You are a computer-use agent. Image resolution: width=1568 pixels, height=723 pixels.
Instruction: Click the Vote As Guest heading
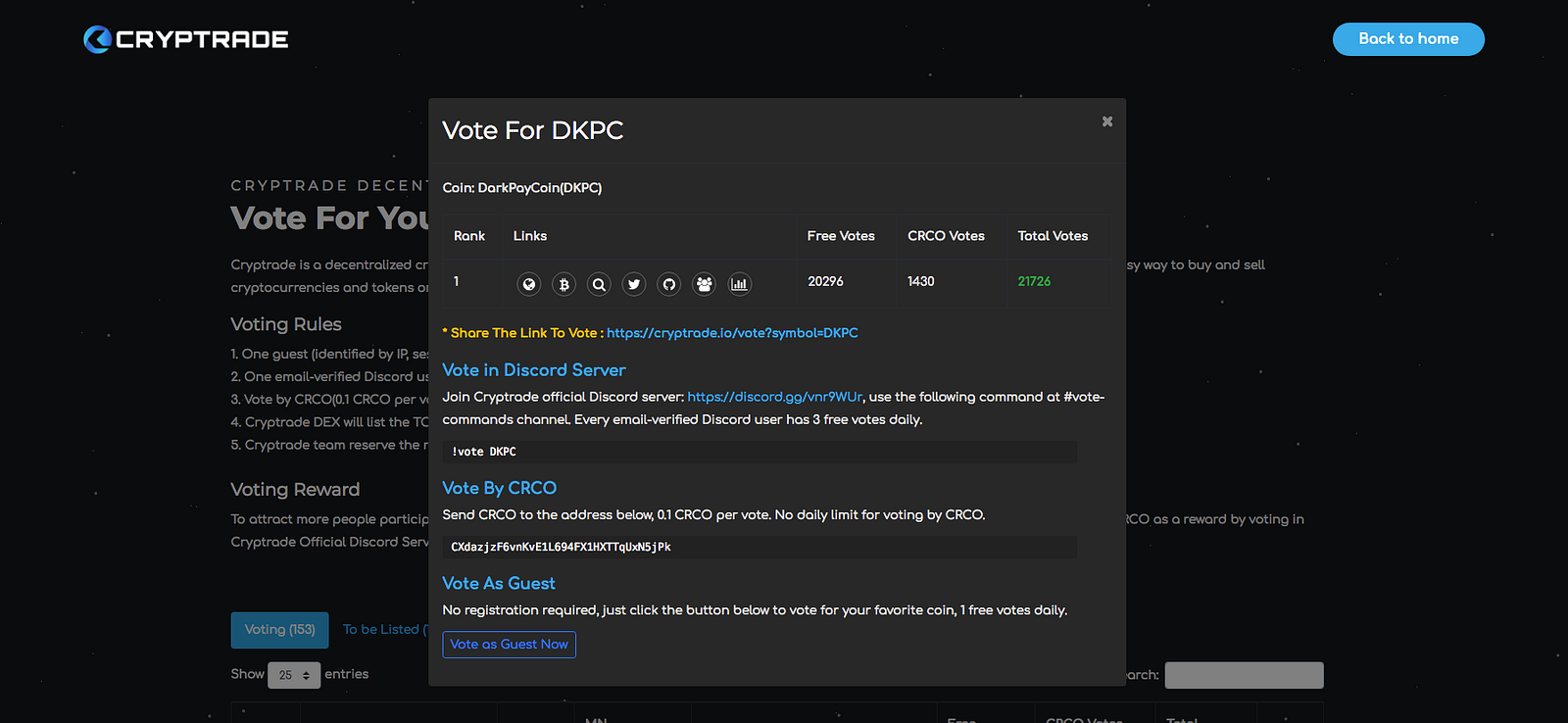[499, 583]
